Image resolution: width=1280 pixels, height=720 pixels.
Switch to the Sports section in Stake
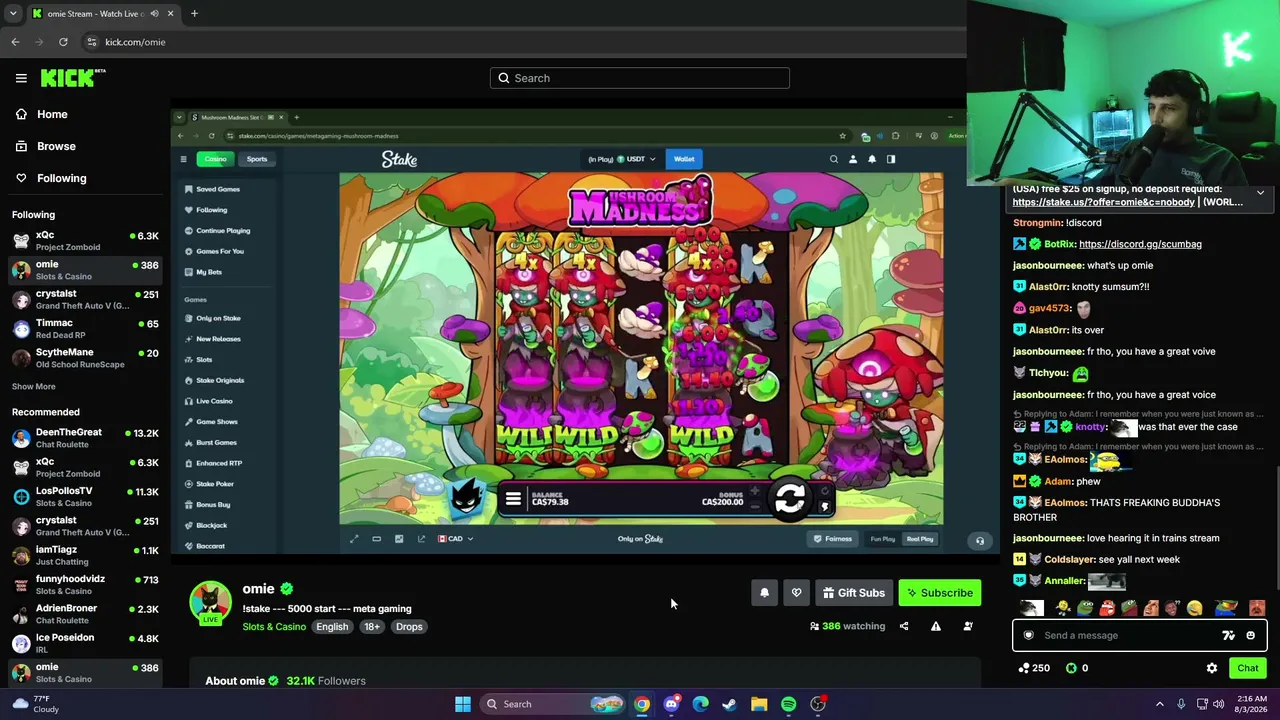click(x=257, y=159)
